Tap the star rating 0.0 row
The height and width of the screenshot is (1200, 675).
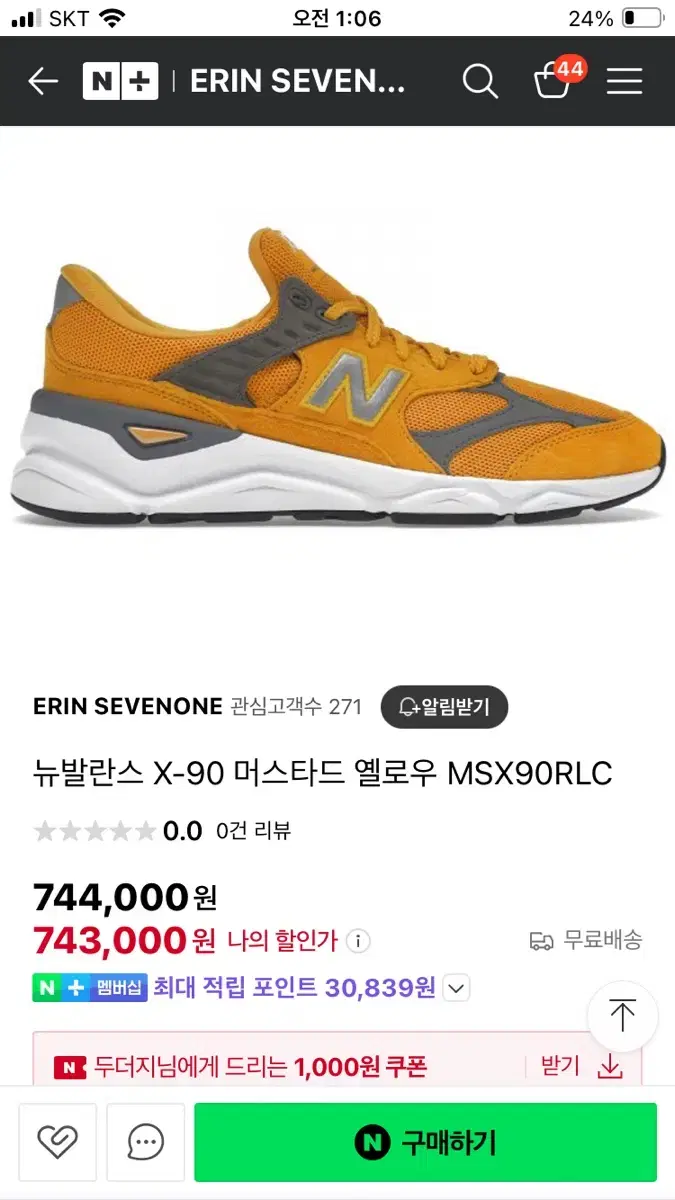[x=118, y=831]
